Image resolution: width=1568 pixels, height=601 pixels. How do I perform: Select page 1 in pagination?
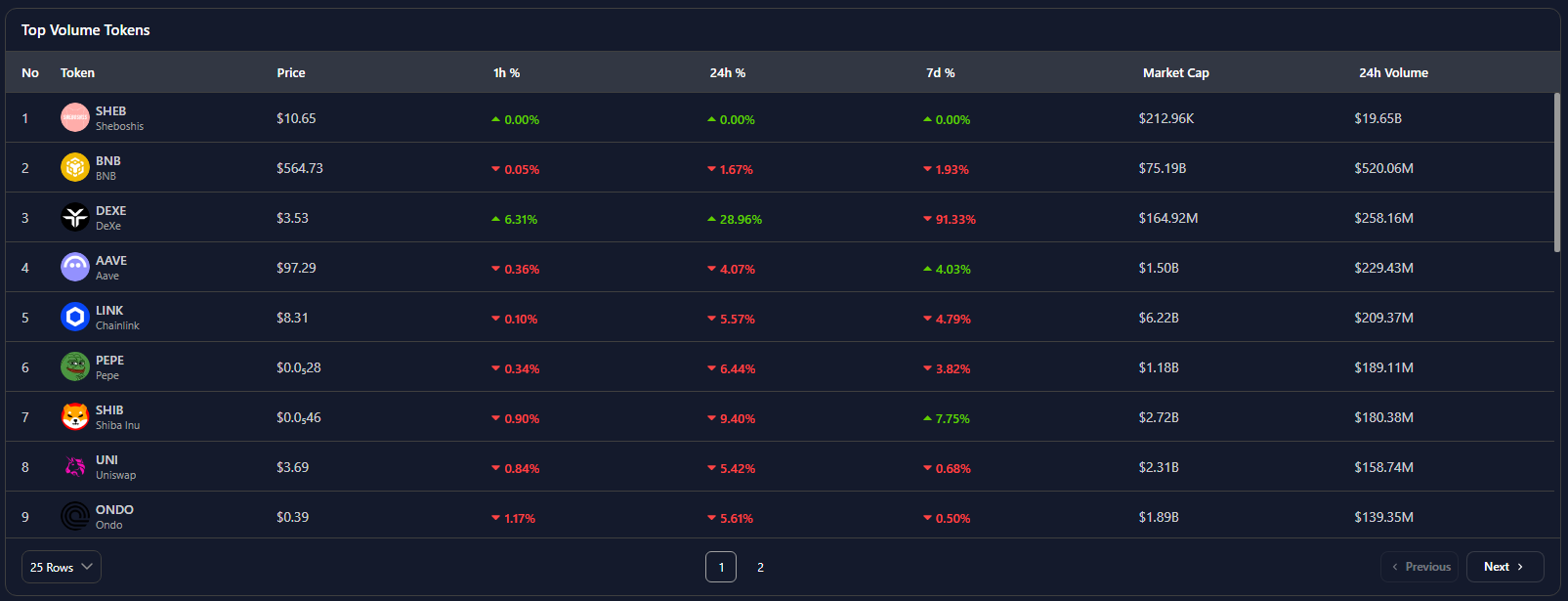(x=721, y=567)
